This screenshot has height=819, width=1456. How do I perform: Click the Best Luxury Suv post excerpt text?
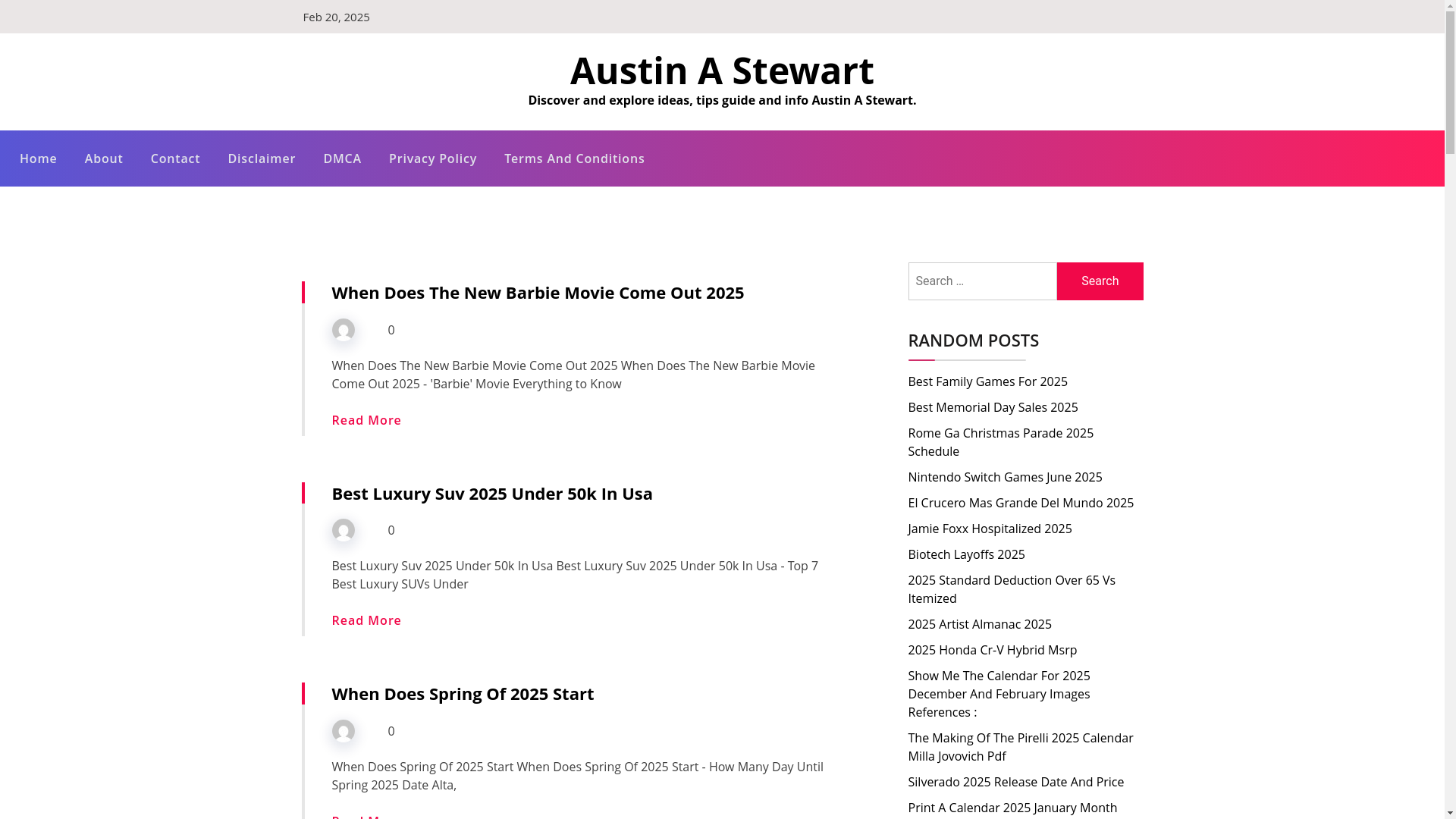click(575, 575)
